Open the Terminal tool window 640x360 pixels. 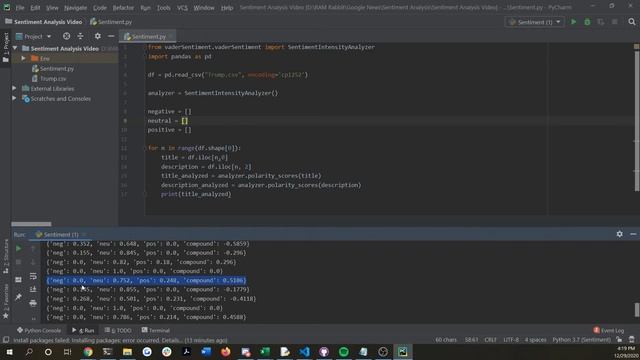click(156, 330)
